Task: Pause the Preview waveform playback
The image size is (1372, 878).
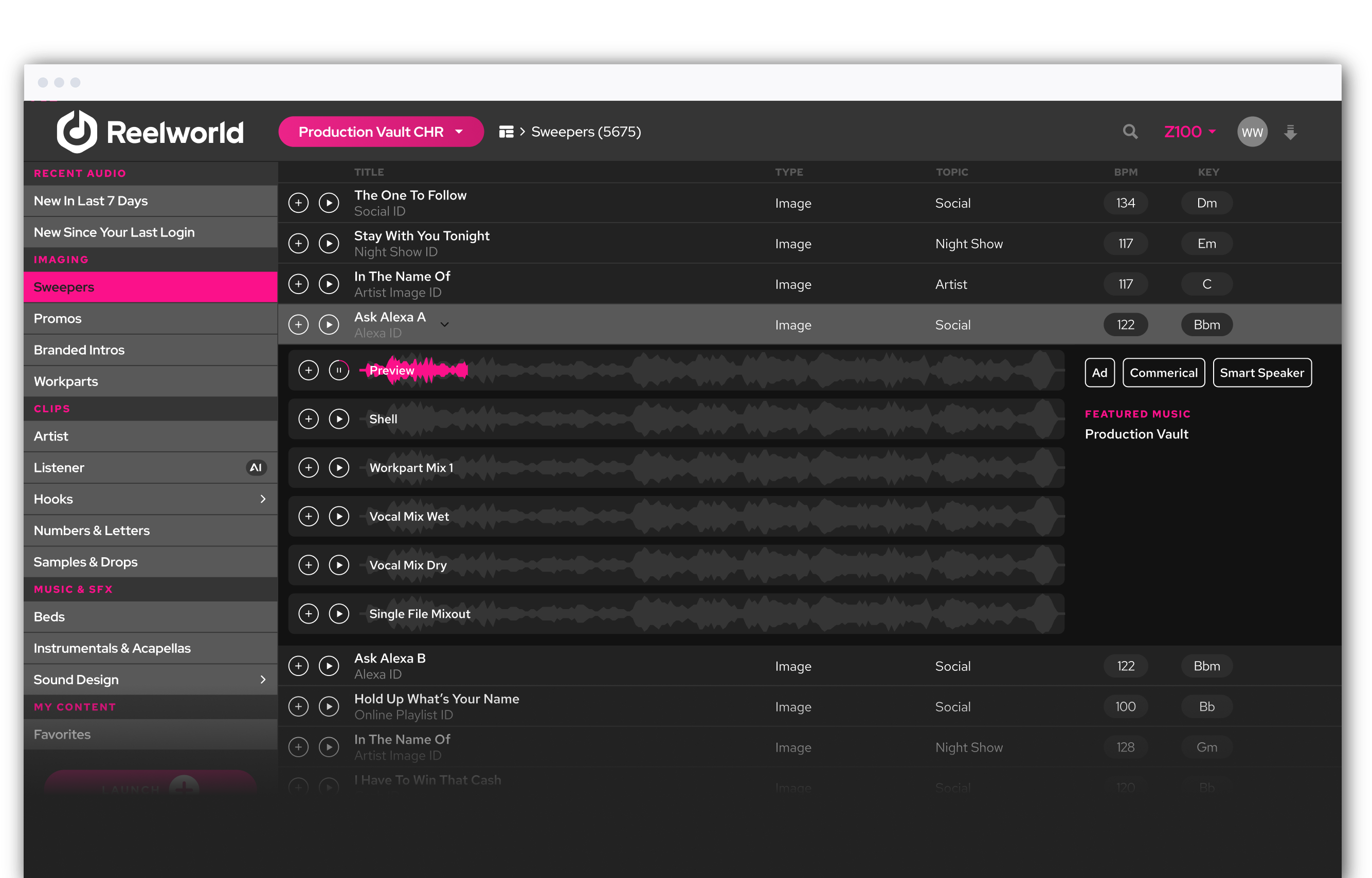Action: [x=339, y=371]
